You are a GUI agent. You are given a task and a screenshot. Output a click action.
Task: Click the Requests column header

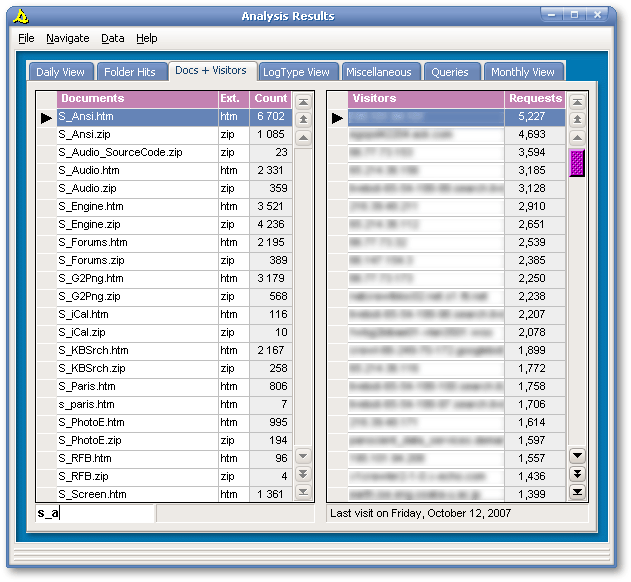point(535,99)
